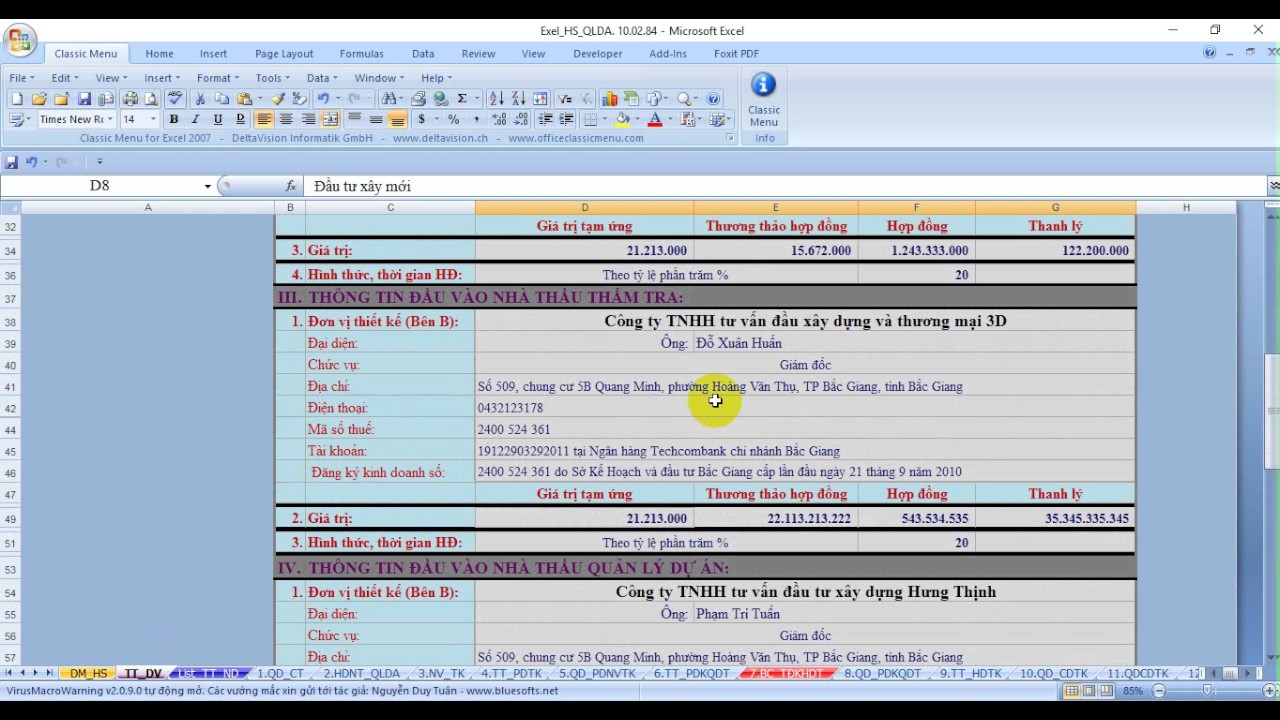This screenshot has height=720, width=1280.
Task: Click the insert function fx icon
Action: pos(291,186)
